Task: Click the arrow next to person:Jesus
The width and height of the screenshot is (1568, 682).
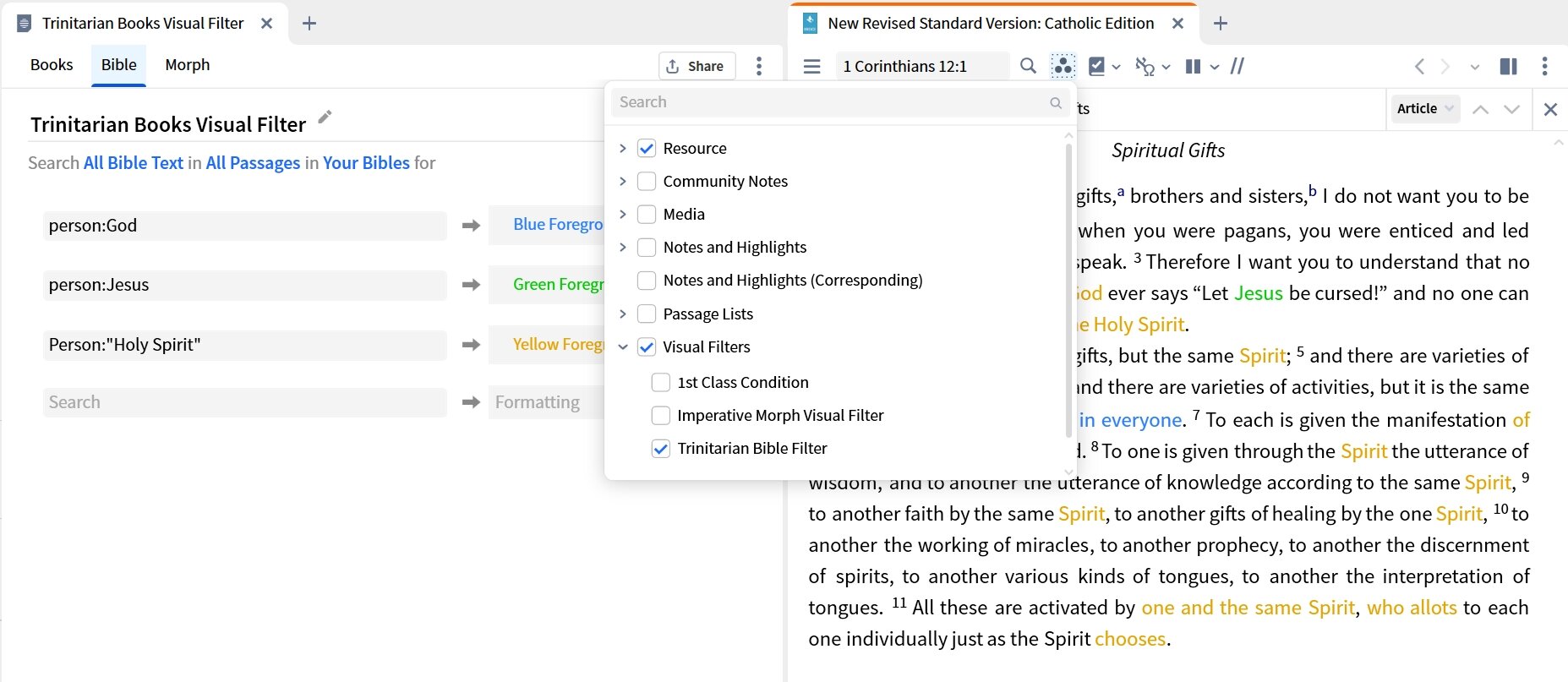Action: (471, 285)
